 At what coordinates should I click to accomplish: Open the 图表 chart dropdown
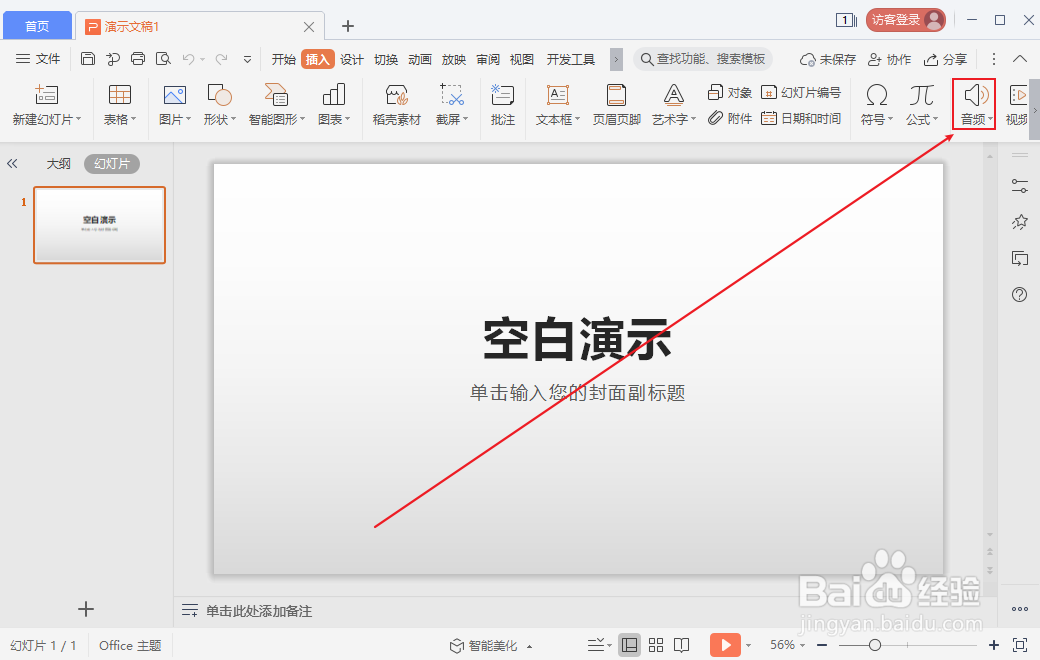[x=333, y=104]
